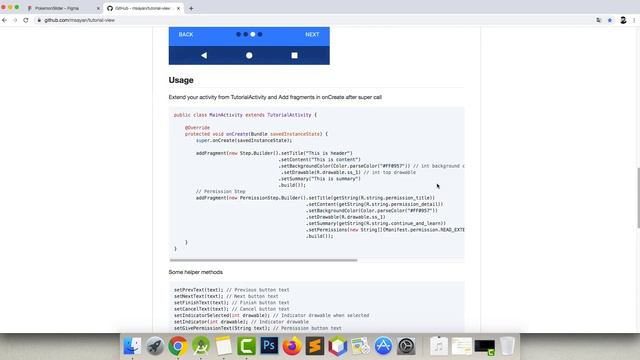The height and width of the screenshot is (360, 640).
Task: Open the Chrome three-dot menu
Action: pyautogui.click(x=634, y=20)
